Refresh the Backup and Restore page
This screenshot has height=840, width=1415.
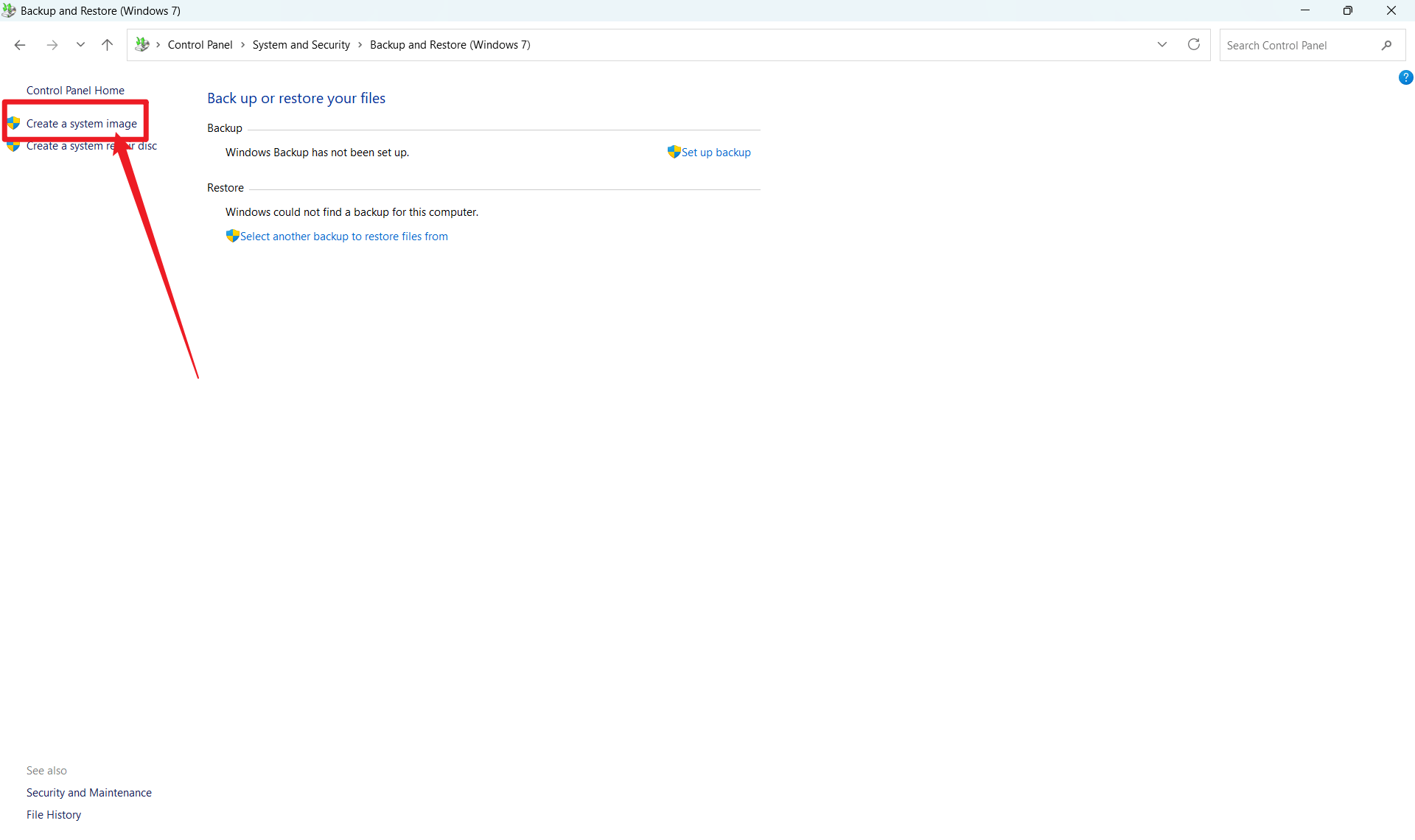coord(1194,45)
